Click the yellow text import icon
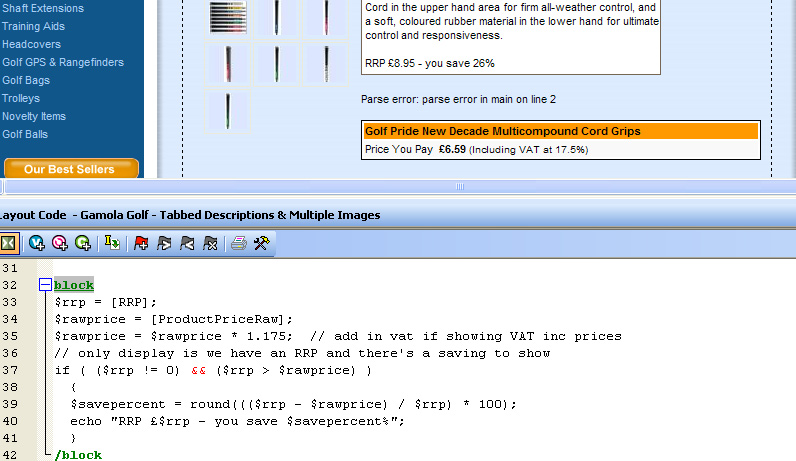The width and height of the screenshot is (796, 461). 112,243
